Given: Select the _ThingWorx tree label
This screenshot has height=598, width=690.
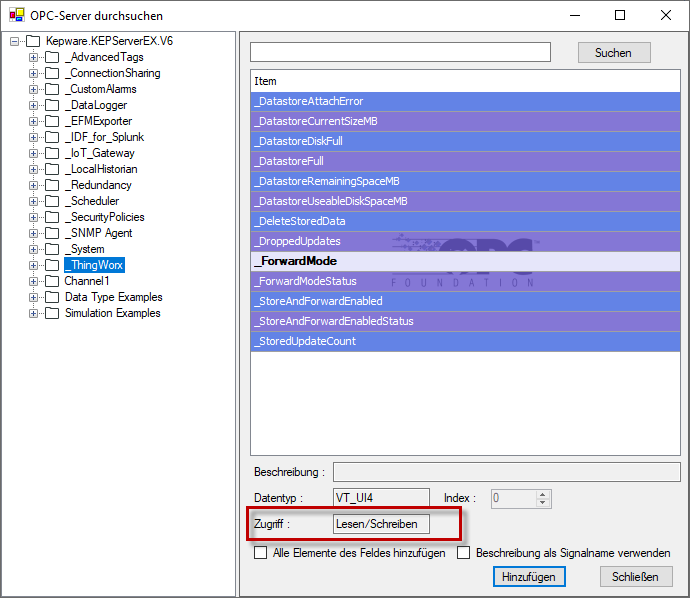Looking at the screenshot, I should pyautogui.click(x=94, y=265).
